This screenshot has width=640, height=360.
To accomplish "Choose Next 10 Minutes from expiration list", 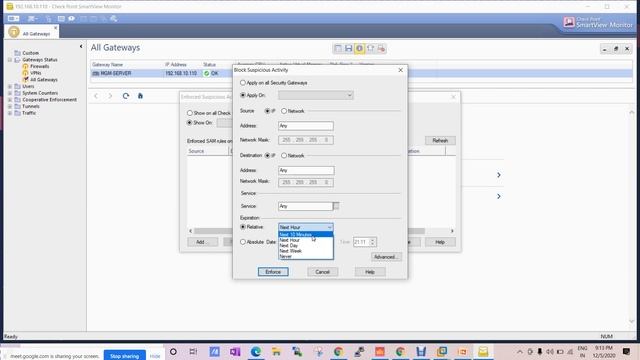I will coord(306,235).
